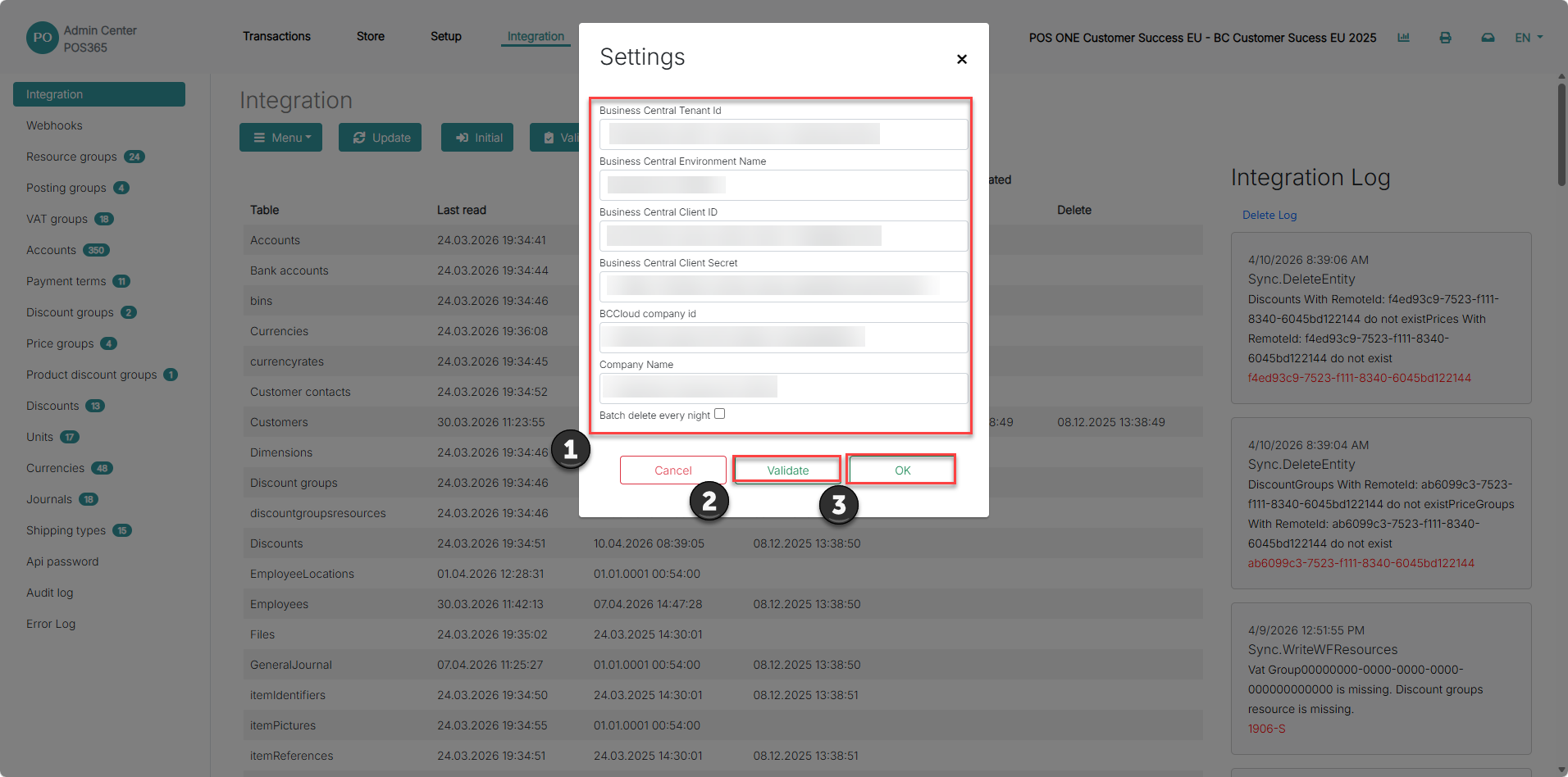Click the page vertical scrollbar

click(x=1561, y=135)
